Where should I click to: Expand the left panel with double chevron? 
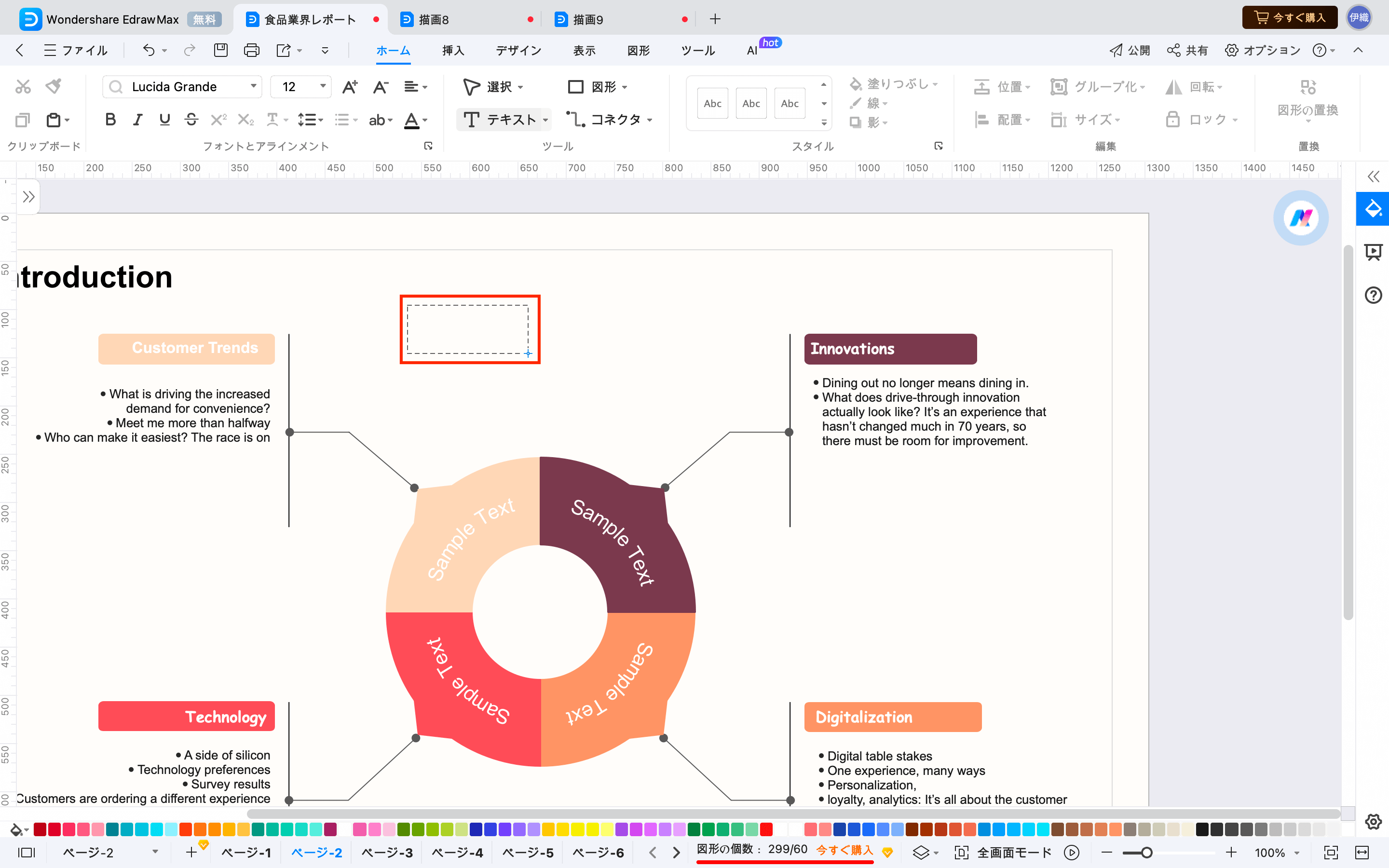(29, 197)
